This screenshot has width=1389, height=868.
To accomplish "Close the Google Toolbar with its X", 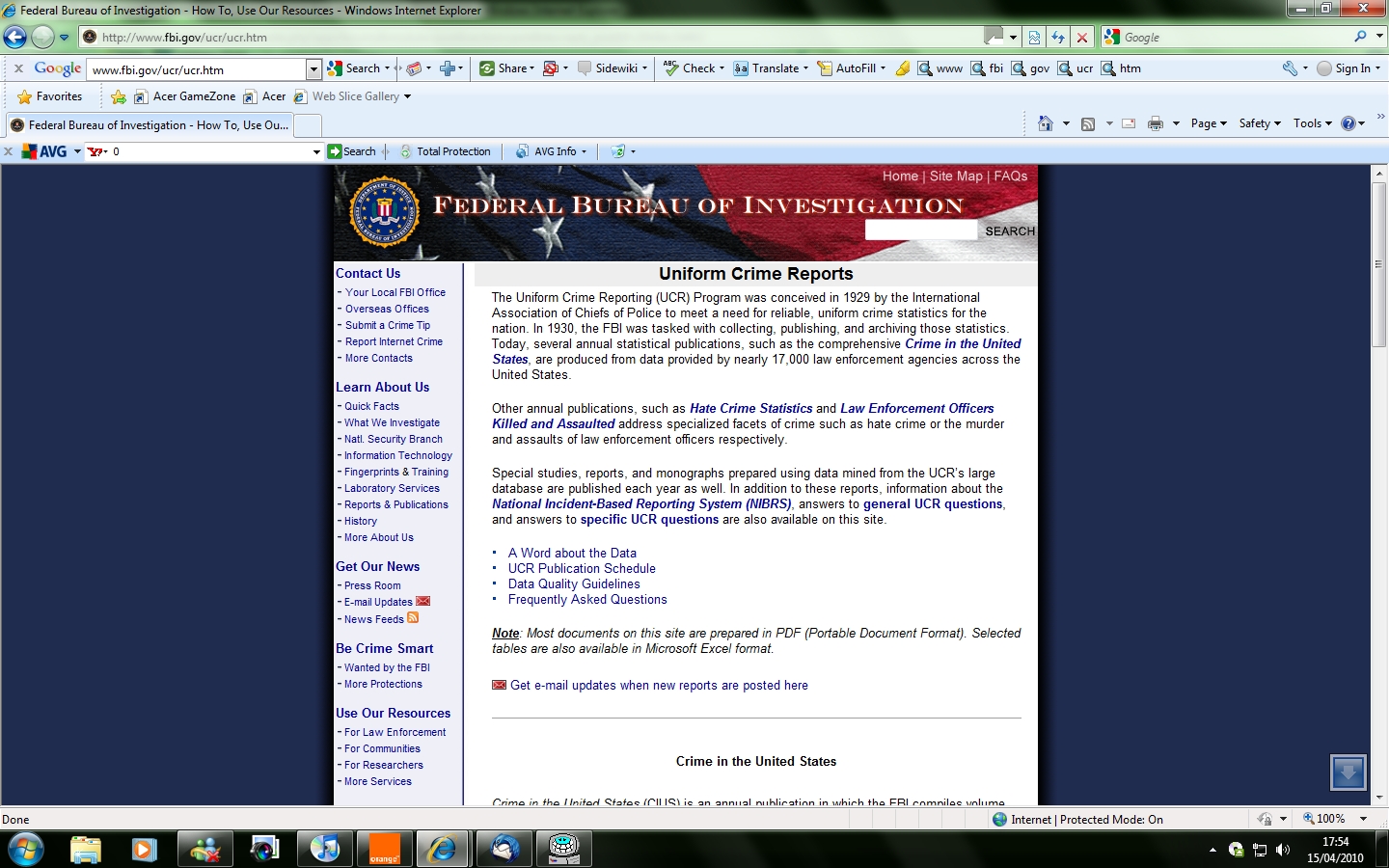I will tap(18, 68).
